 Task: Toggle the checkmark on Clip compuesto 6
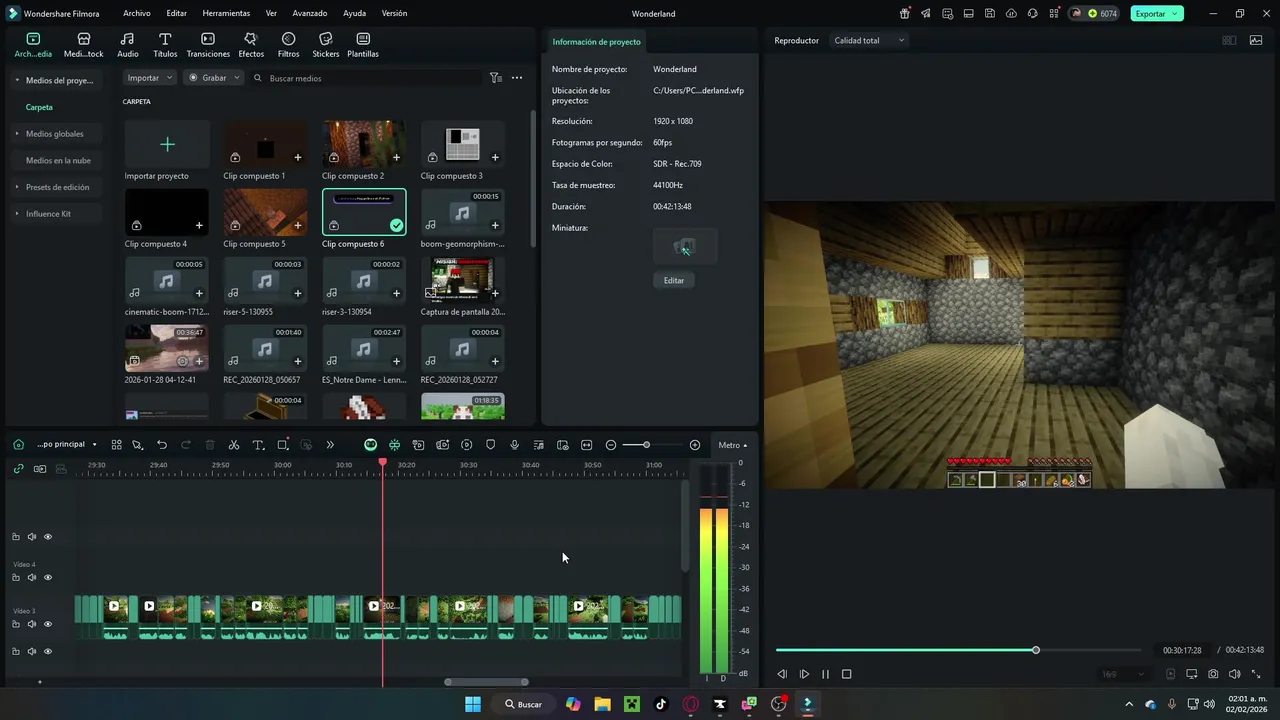tap(397, 226)
